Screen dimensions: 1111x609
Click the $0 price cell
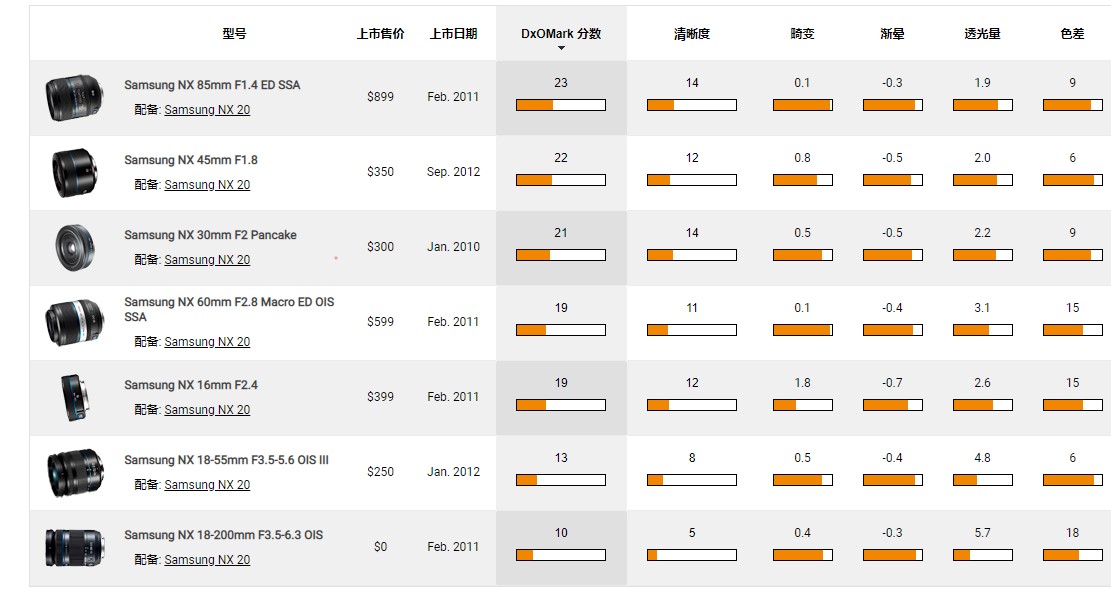click(380, 547)
